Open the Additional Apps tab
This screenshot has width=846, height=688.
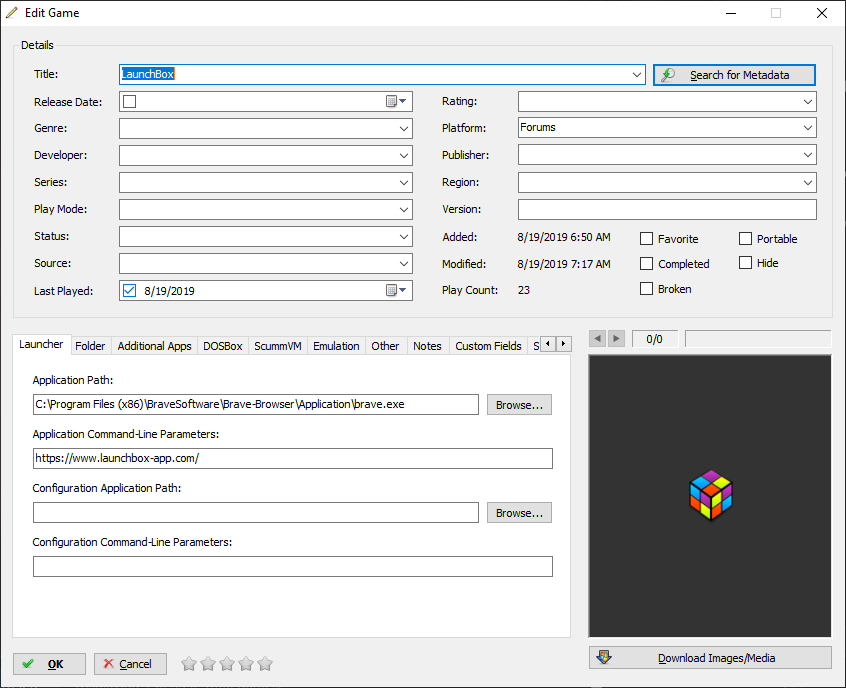click(x=154, y=346)
